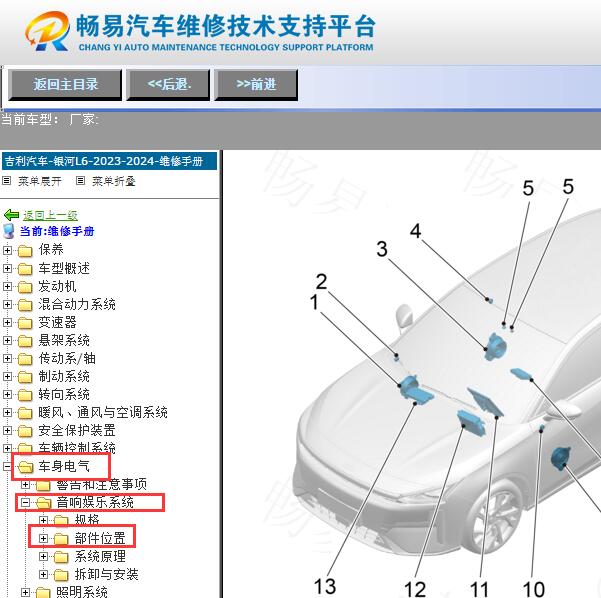Image resolution: width=601 pixels, height=598 pixels.
Task: Go forward with the >>前进 button
Action: coord(256,84)
